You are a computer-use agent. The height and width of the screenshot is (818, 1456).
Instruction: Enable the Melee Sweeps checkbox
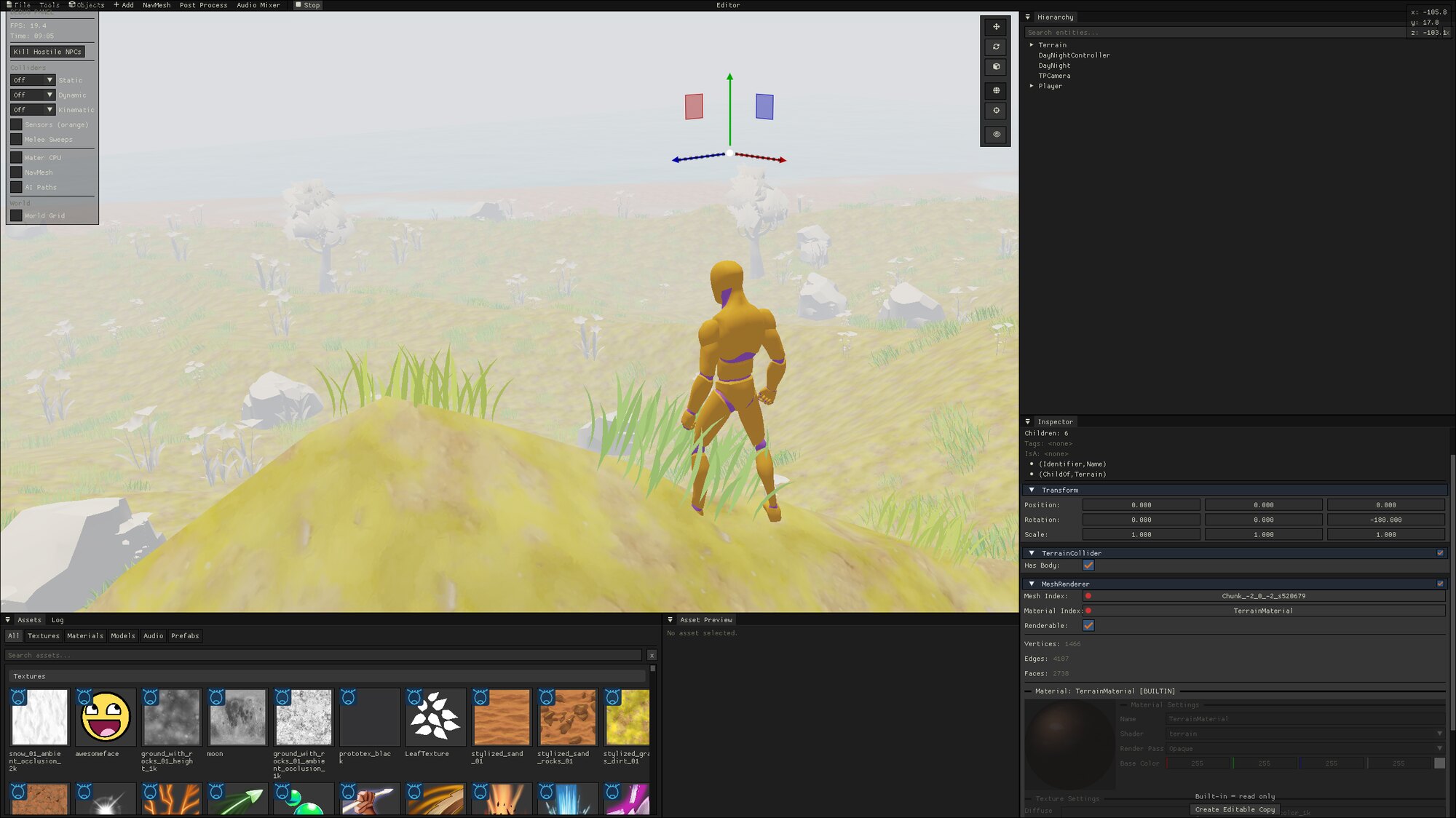tap(16, 139)
